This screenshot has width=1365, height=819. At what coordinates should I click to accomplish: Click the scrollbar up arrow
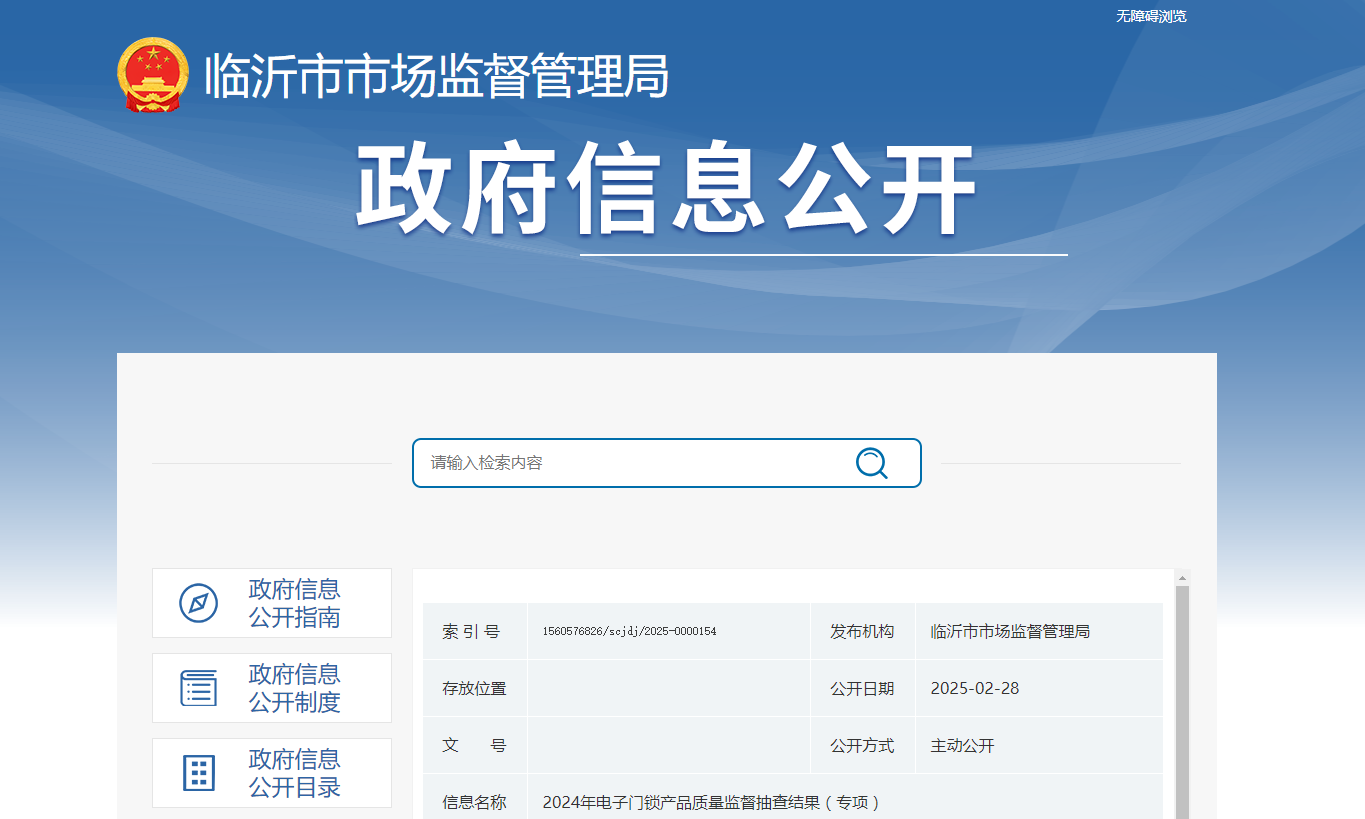click(x=1182, y=578)
